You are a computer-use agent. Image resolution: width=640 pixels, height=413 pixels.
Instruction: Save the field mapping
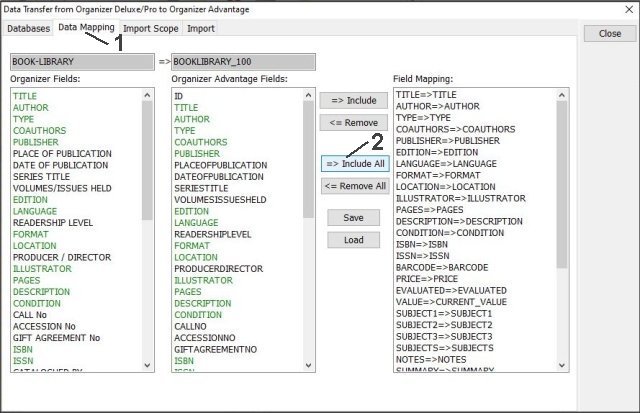point(353,218)
